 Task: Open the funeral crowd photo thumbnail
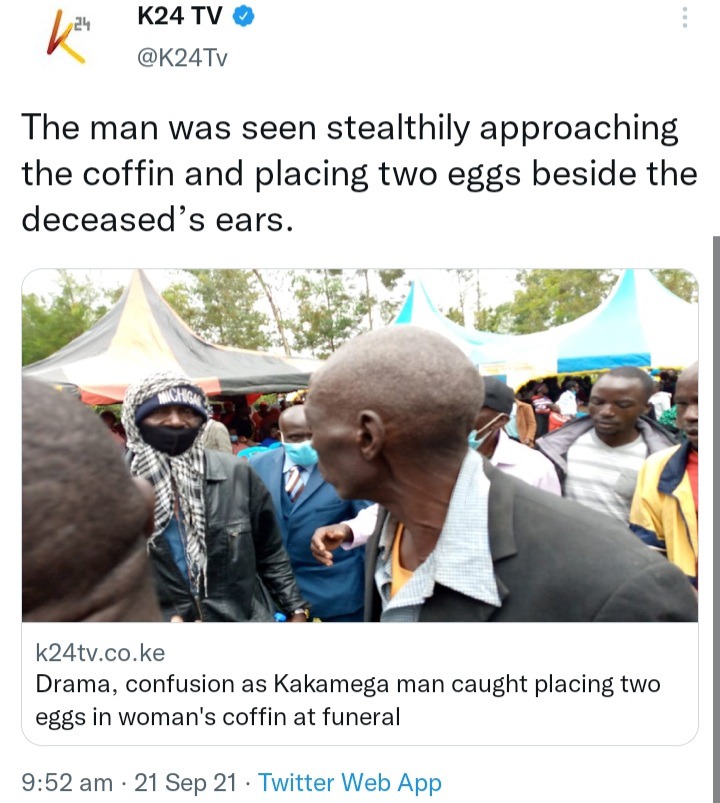[359, 445]
